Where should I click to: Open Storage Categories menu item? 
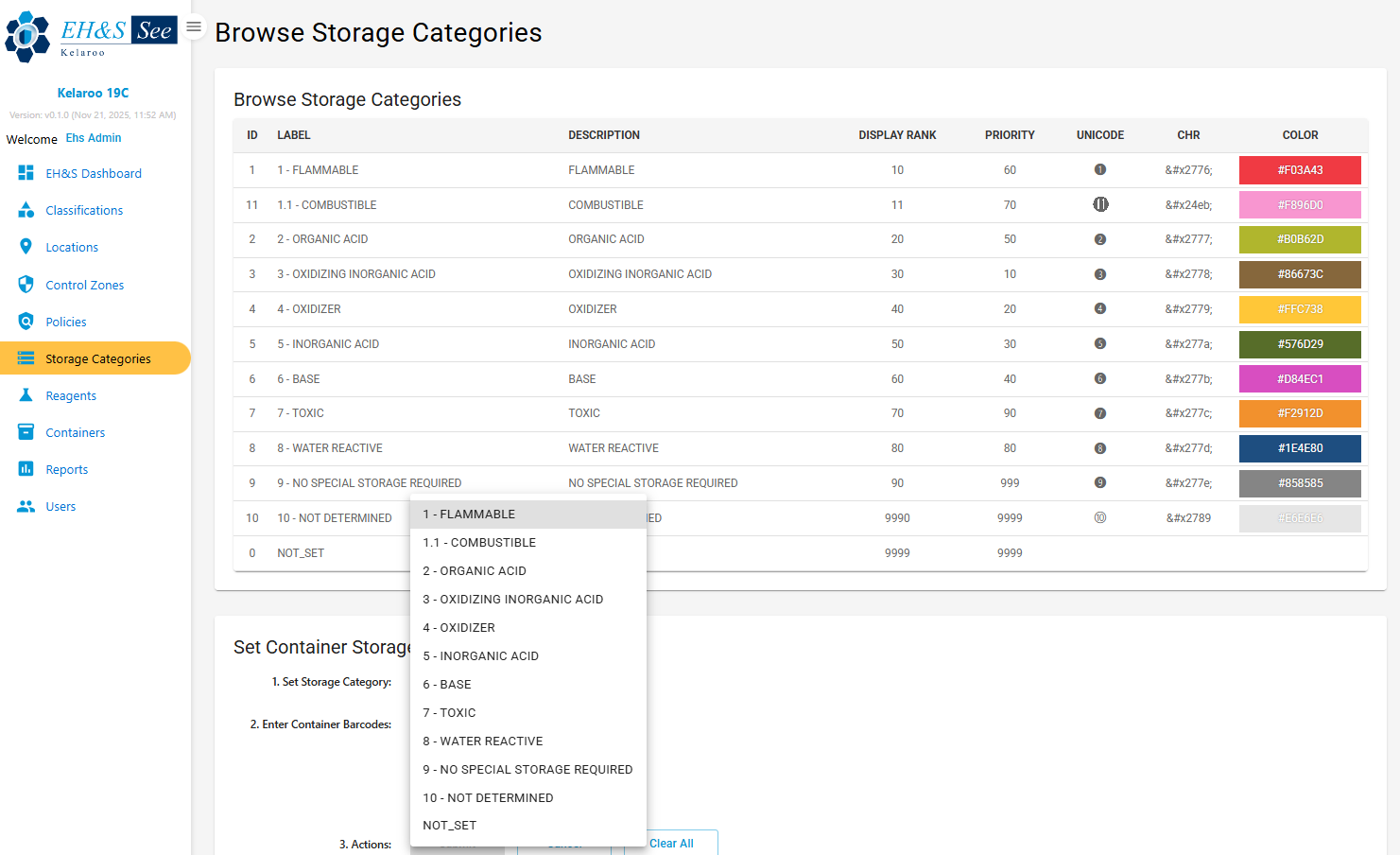coord(97,358)
